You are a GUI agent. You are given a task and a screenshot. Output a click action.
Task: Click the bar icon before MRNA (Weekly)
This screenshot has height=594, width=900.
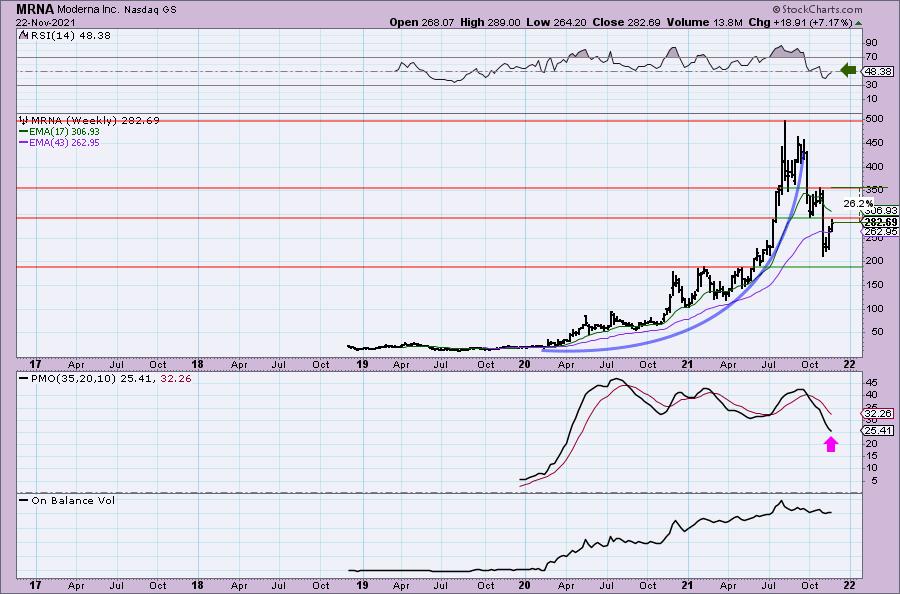[24, 121]
